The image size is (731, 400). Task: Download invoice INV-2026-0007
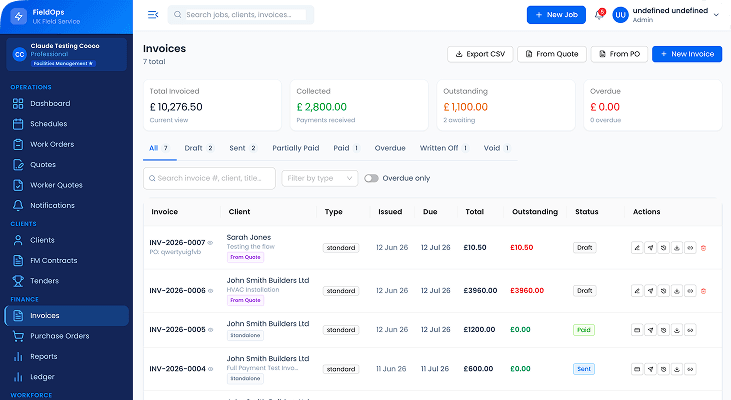(x=677, y=248)
